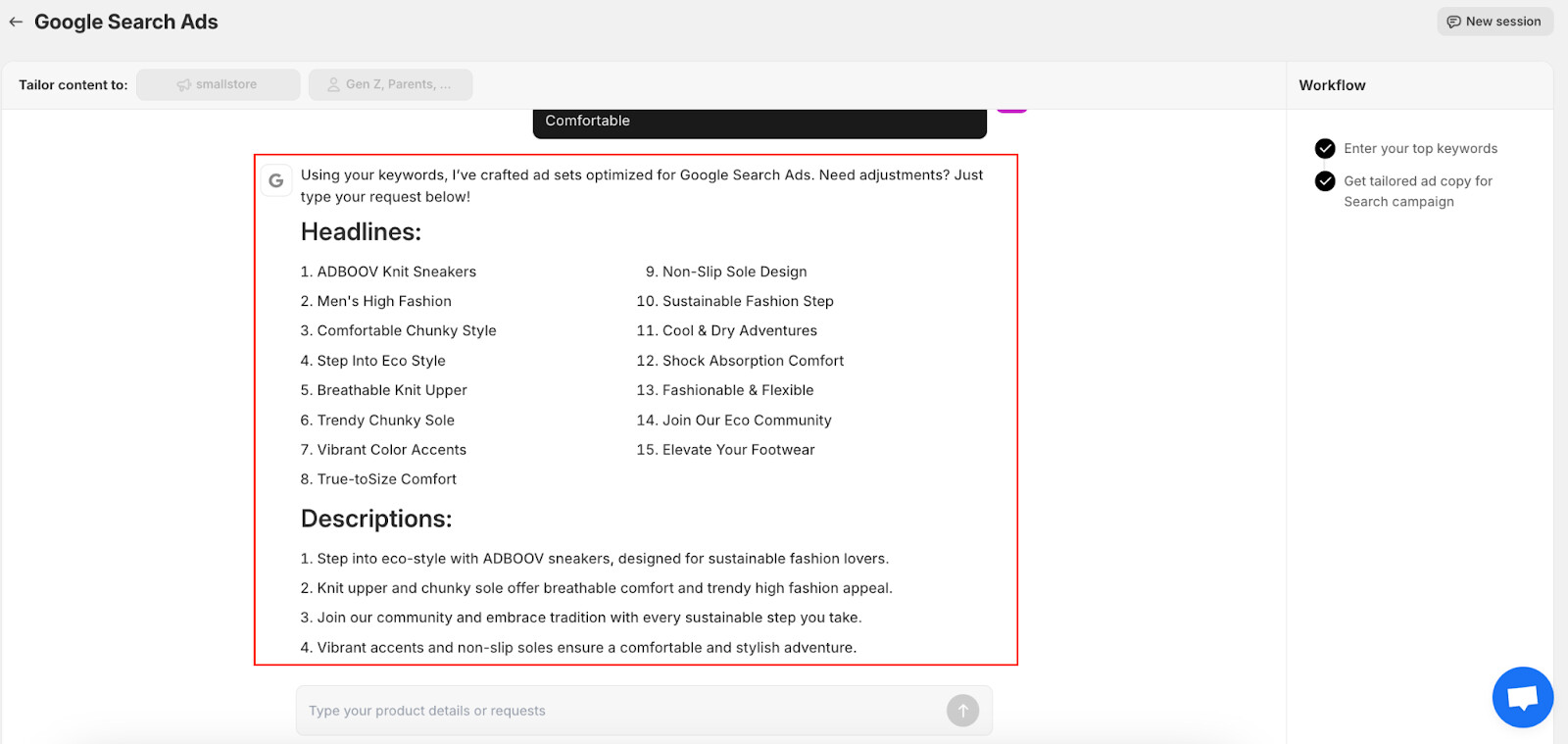1568x744 pixels.
Task: Go back using the left arrow icon
Action: [x=16, y=22]
